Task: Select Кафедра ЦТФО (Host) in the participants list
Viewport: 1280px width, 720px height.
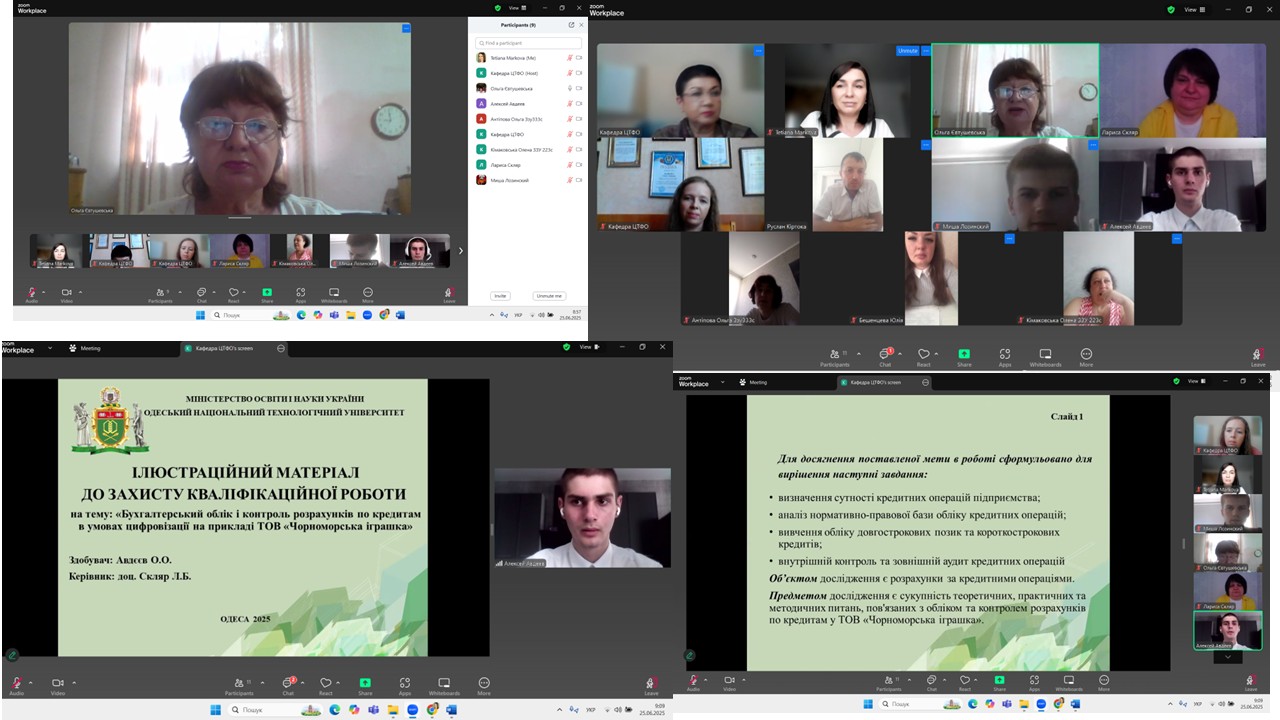Action: tap(528, 73)
